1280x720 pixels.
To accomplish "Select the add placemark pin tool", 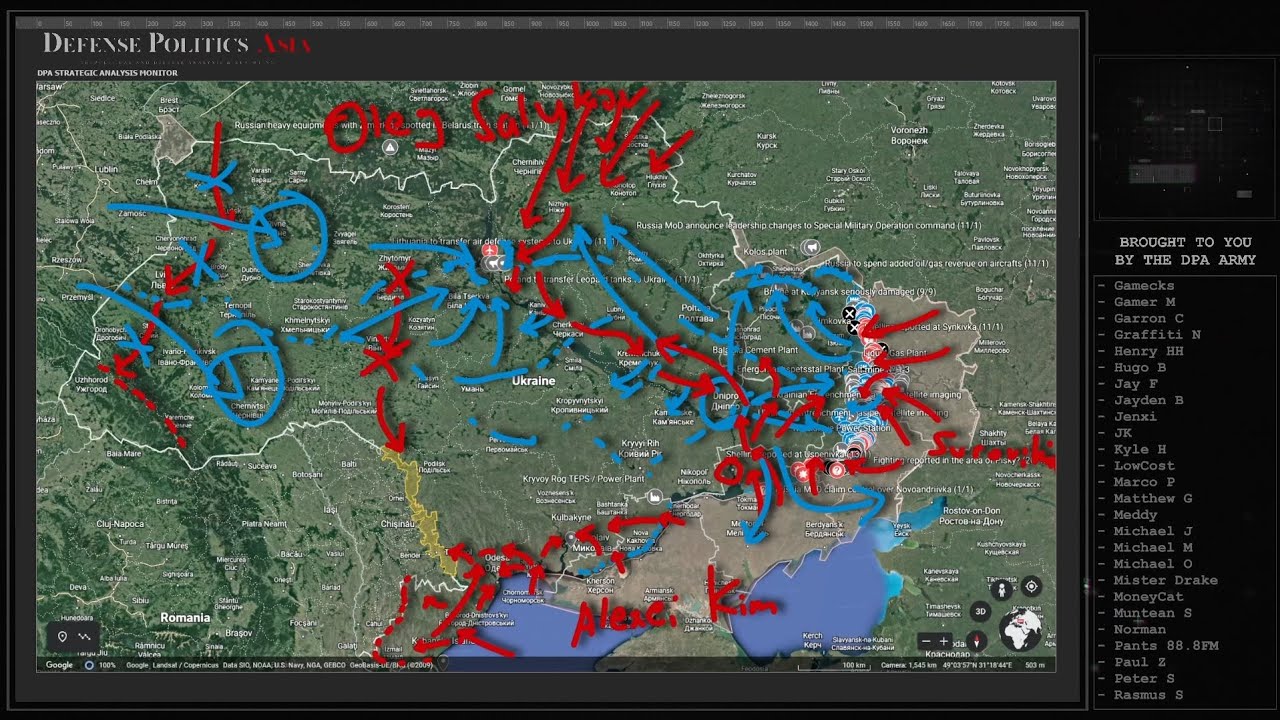I will pos(62,637).
